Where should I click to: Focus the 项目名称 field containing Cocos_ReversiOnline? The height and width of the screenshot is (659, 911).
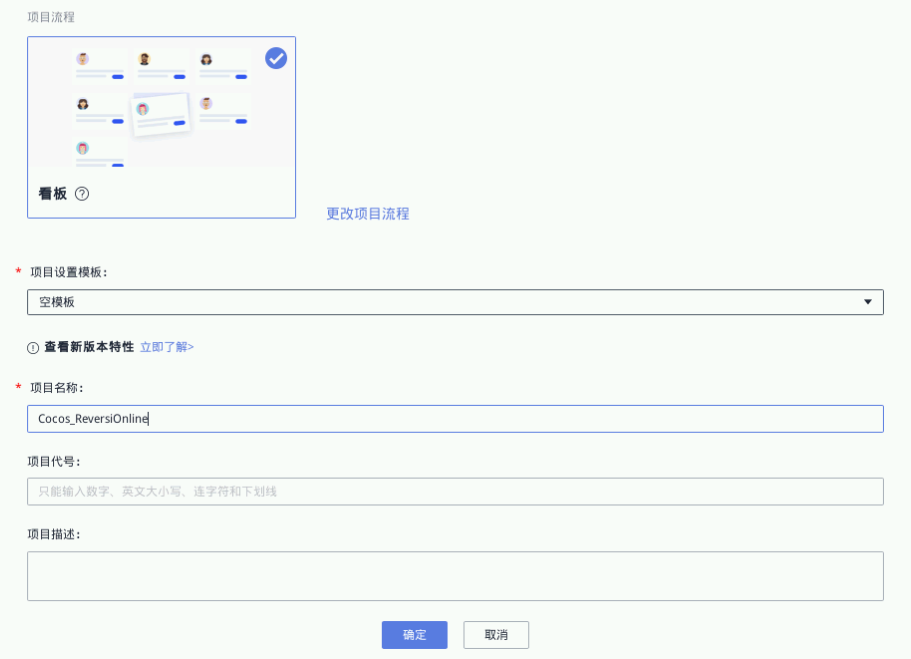(x=455, y=419)
